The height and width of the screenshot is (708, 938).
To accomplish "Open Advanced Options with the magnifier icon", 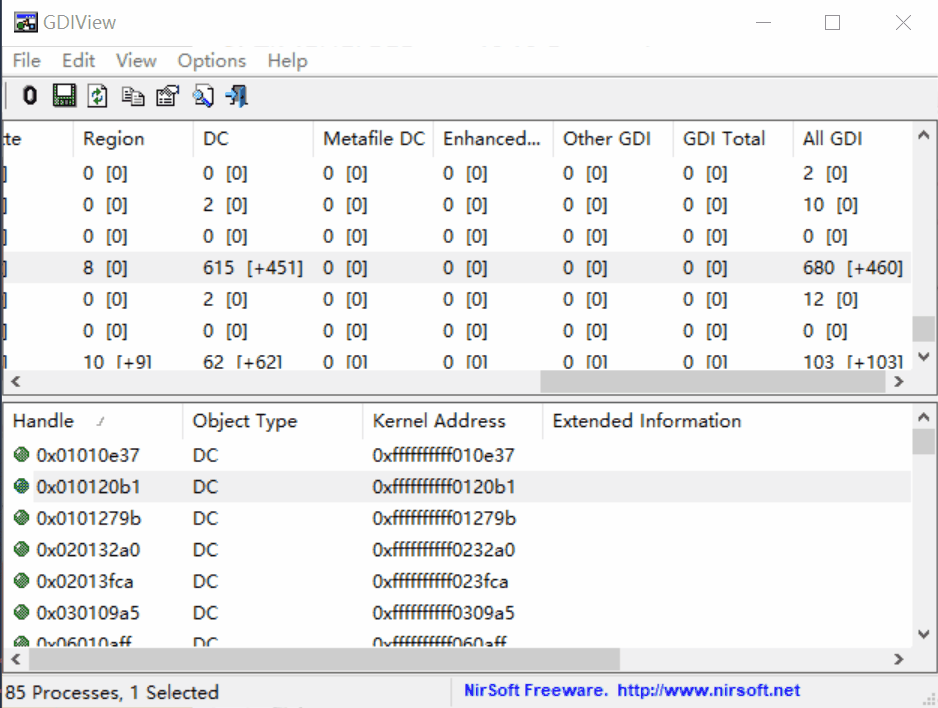I will [203, 95].
